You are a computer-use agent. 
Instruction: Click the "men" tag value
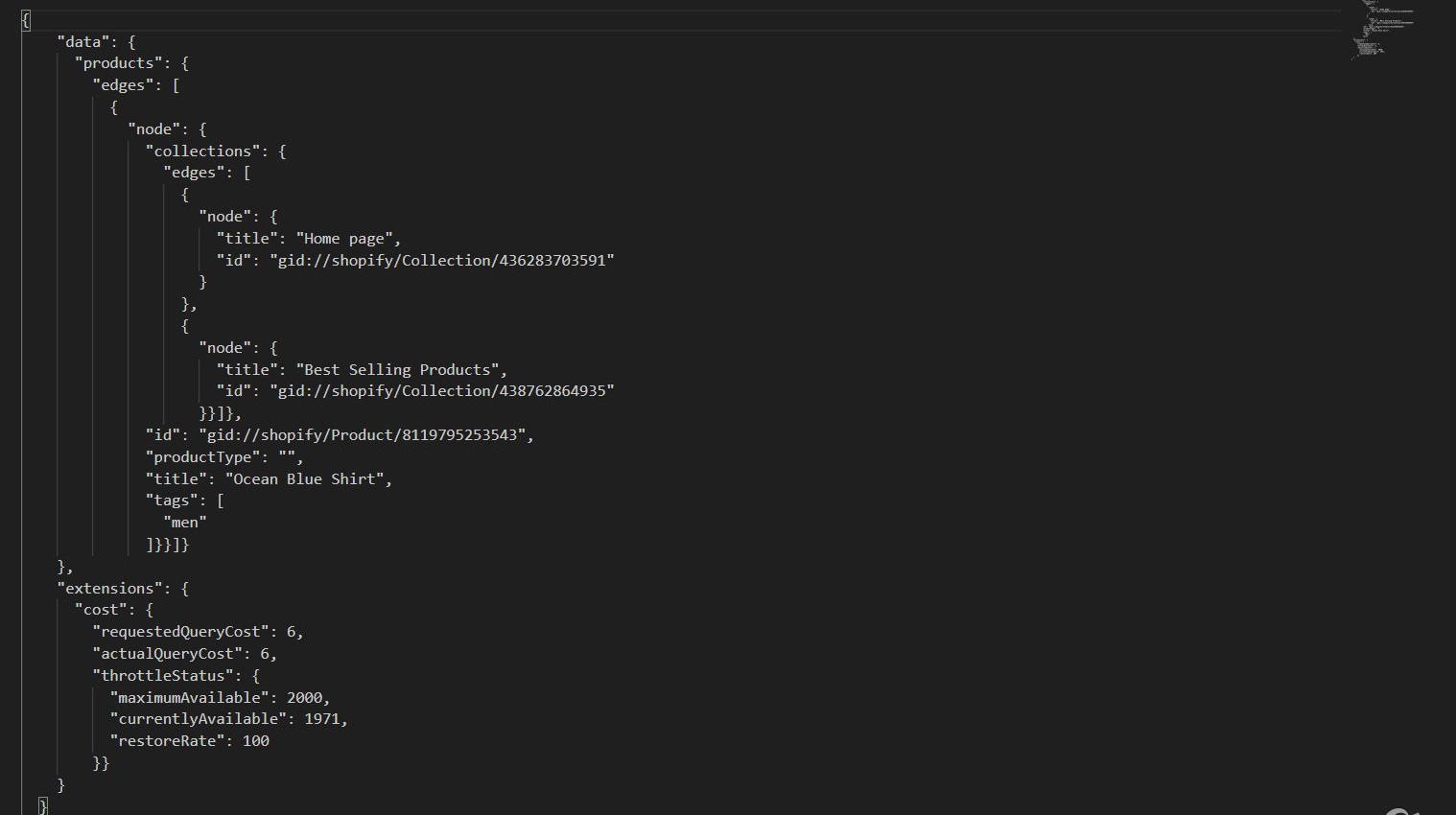pos(185,523)
